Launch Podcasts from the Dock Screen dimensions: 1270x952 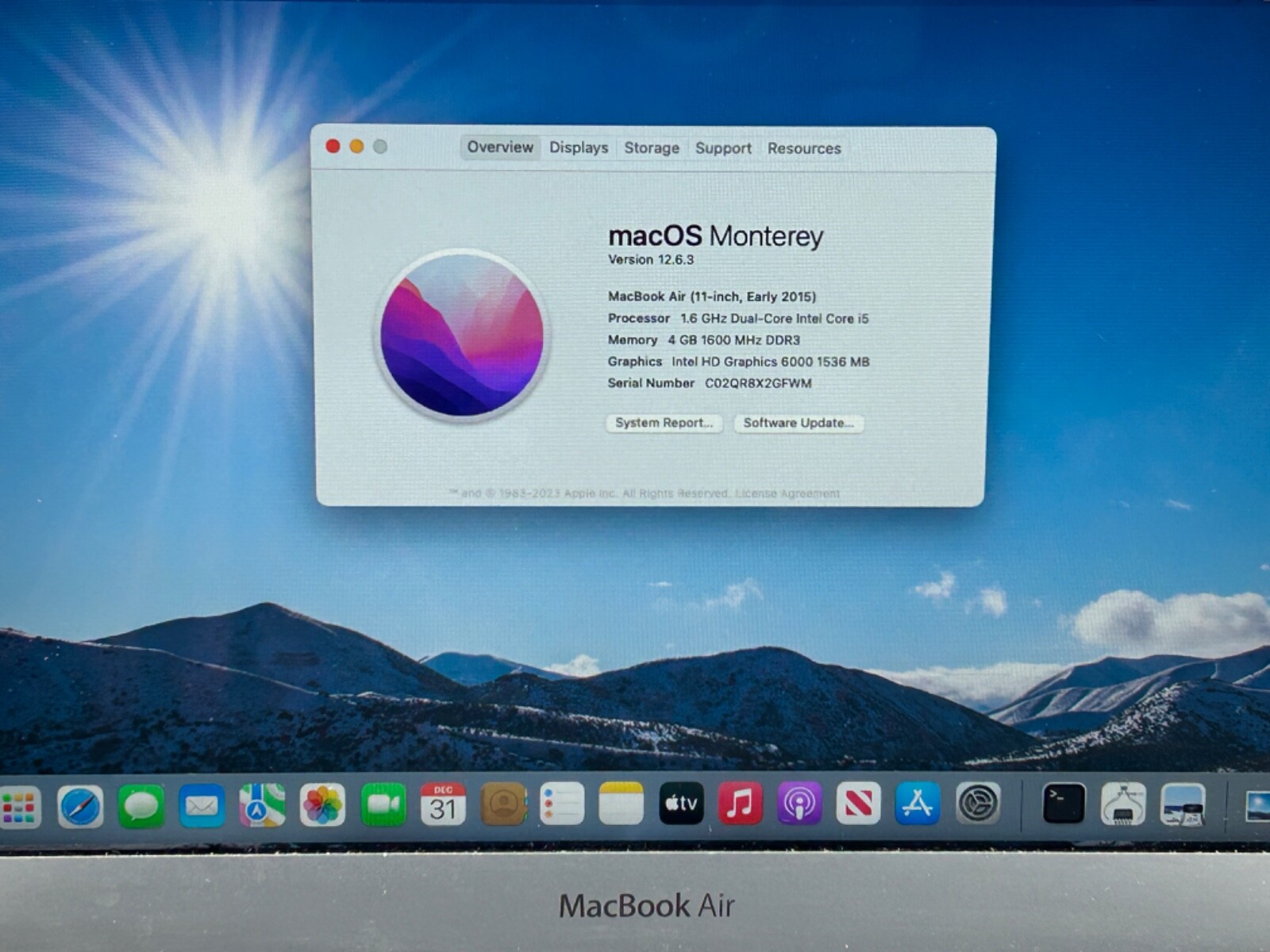799,803
